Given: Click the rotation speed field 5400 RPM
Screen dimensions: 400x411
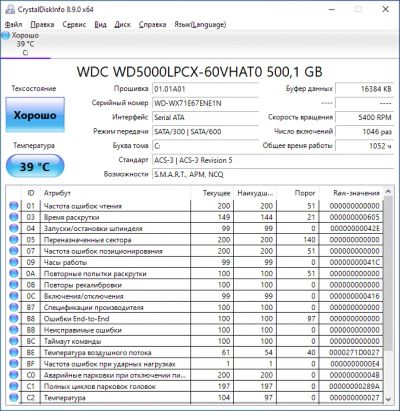Looking at the screenshot, I should coord(365,117).
